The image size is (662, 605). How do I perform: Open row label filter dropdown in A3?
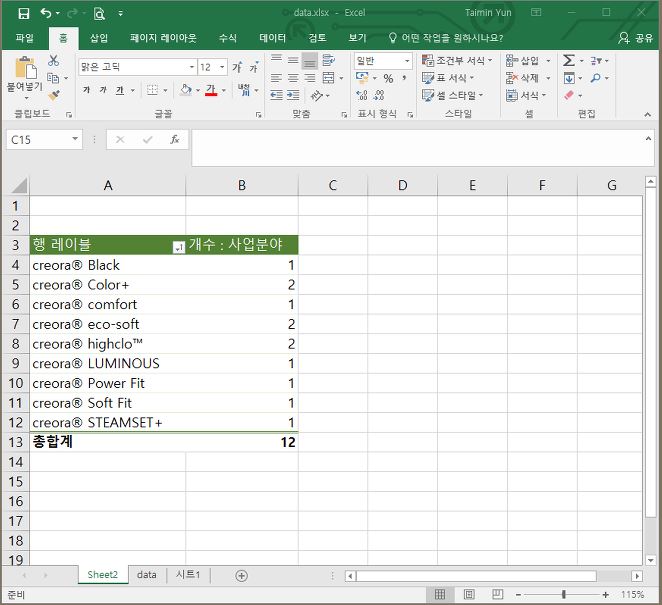point(179,247)
